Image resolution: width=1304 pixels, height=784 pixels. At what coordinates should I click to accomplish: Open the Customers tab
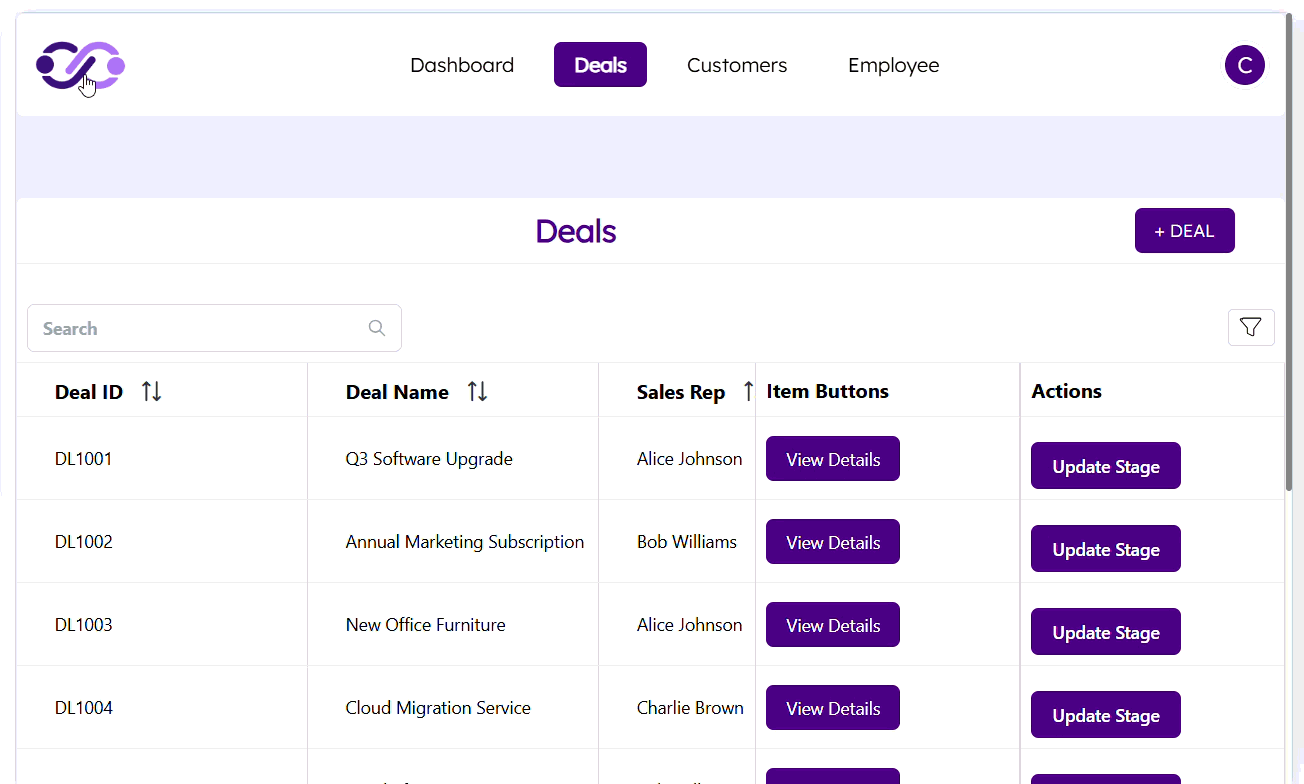pyautogui.click(x=737, y=65)
